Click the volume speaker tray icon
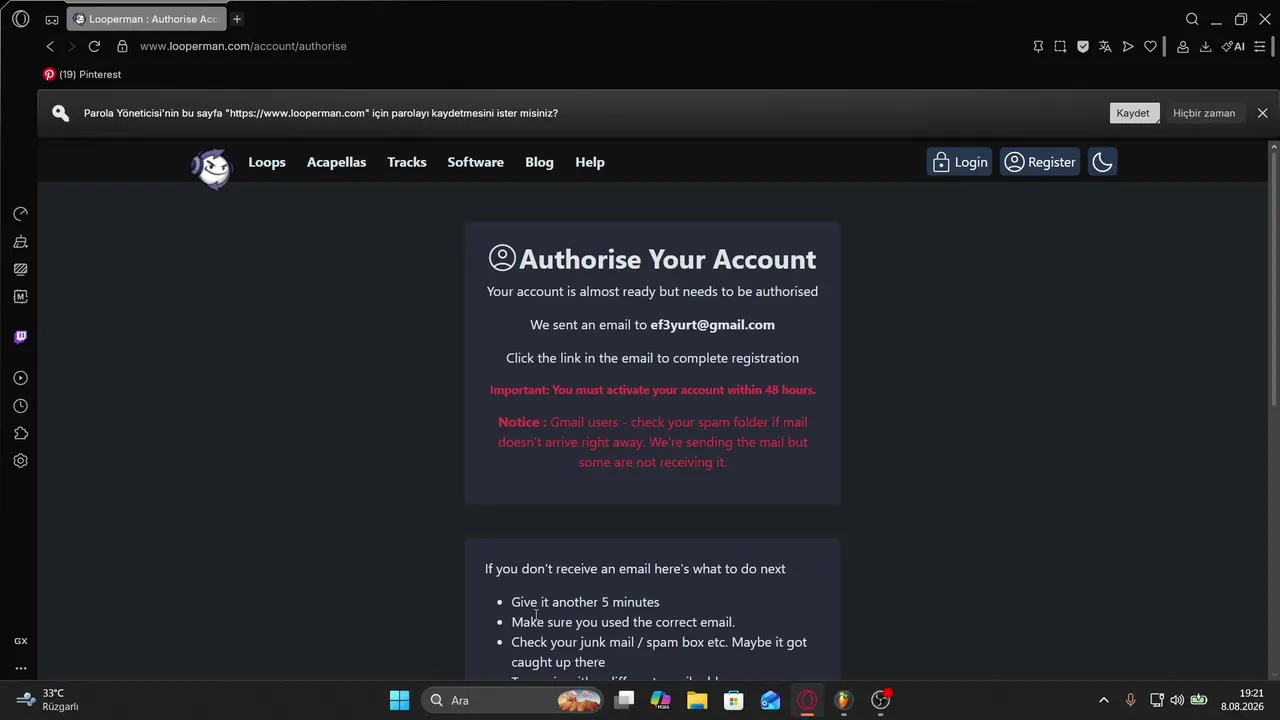Screen dimensions: 1280x720 pos(1177,700)
